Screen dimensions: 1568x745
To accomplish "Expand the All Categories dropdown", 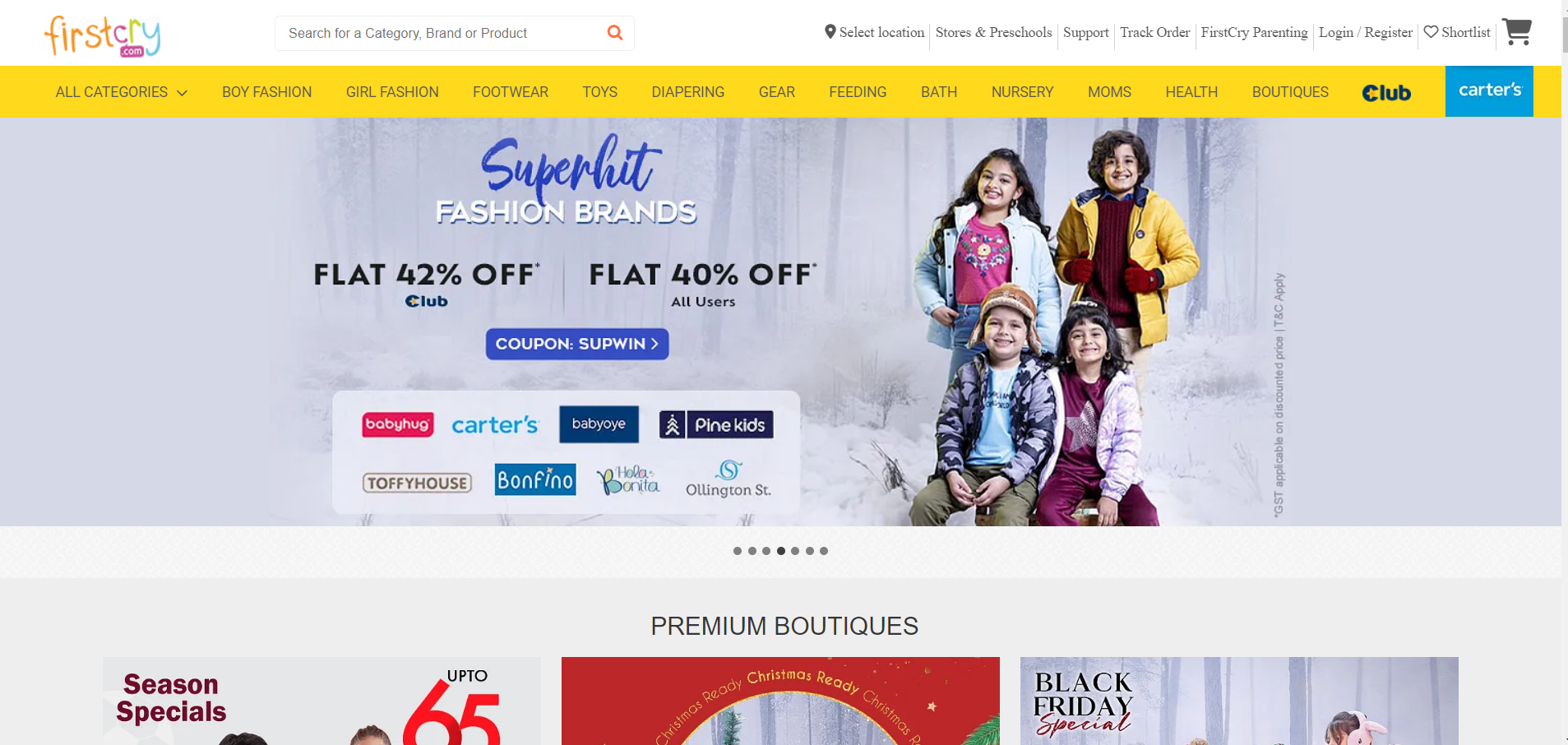I will pyautogui.click(x=122, y=92).
